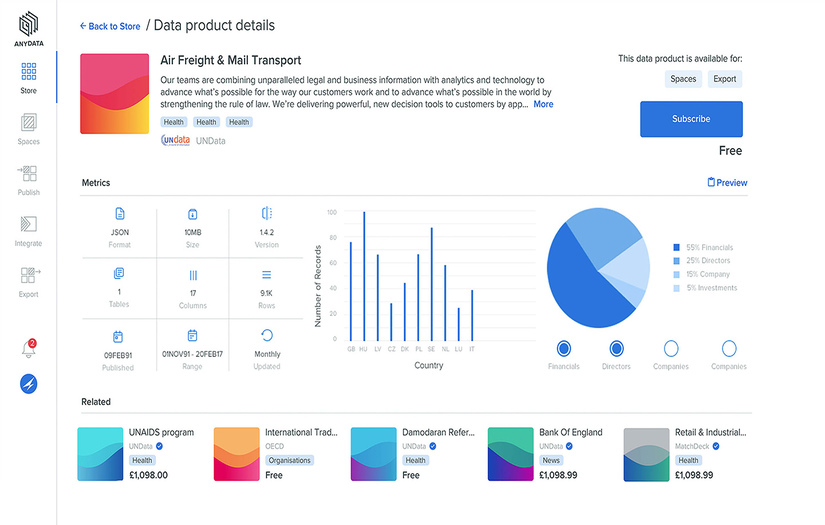Select the Financials radio button
This screenshot has width=825, height=525.
coord(564,348)
